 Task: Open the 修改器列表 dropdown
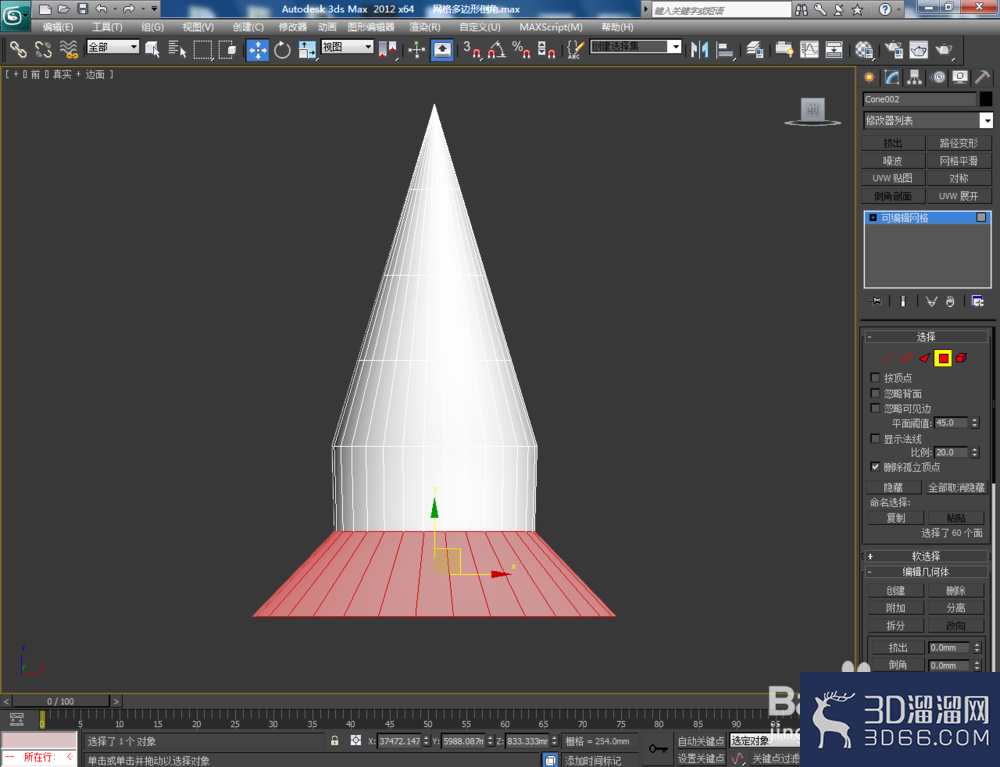927,121
